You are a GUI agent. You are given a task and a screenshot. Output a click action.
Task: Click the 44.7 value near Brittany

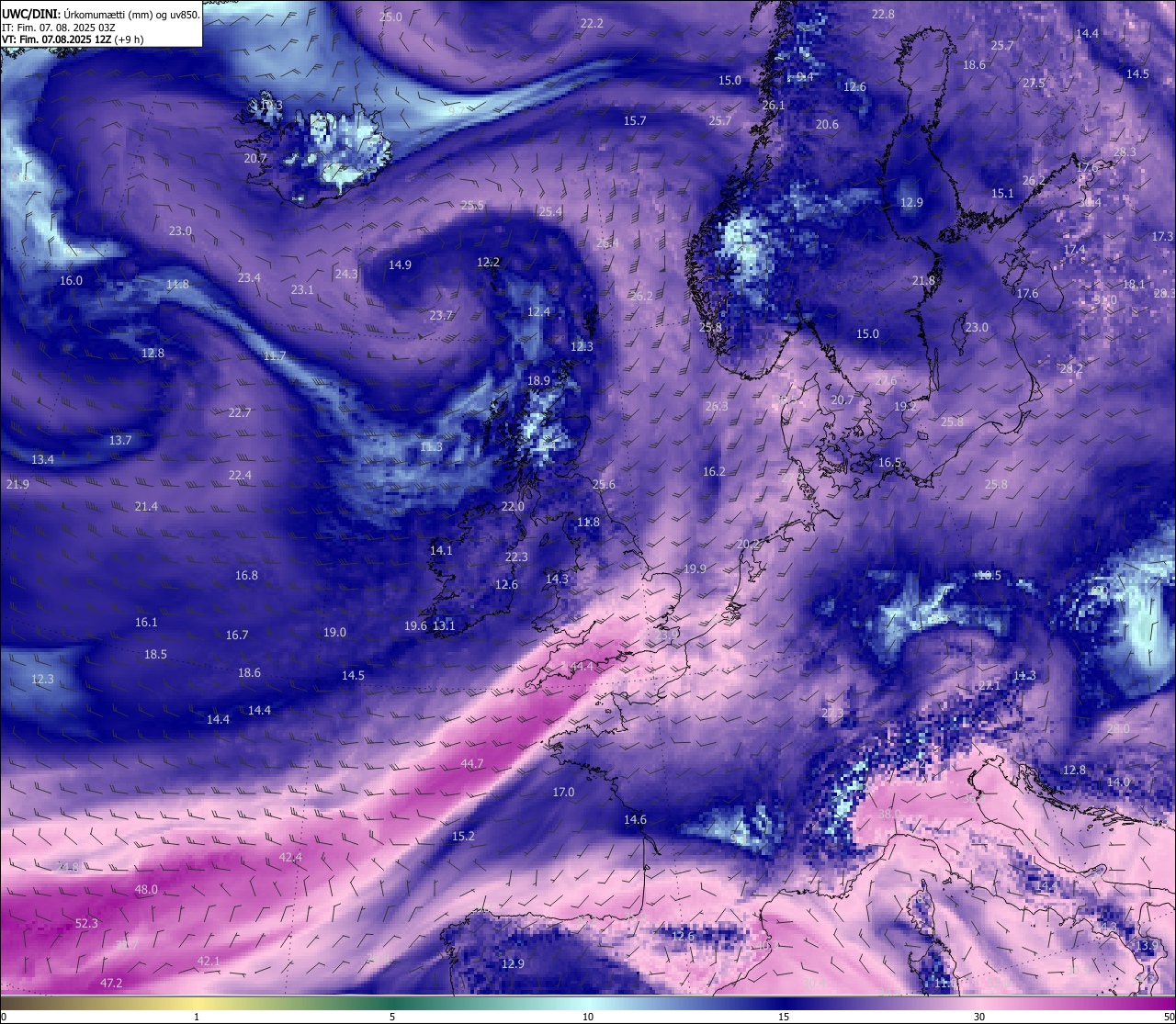[x=472, y=764]
